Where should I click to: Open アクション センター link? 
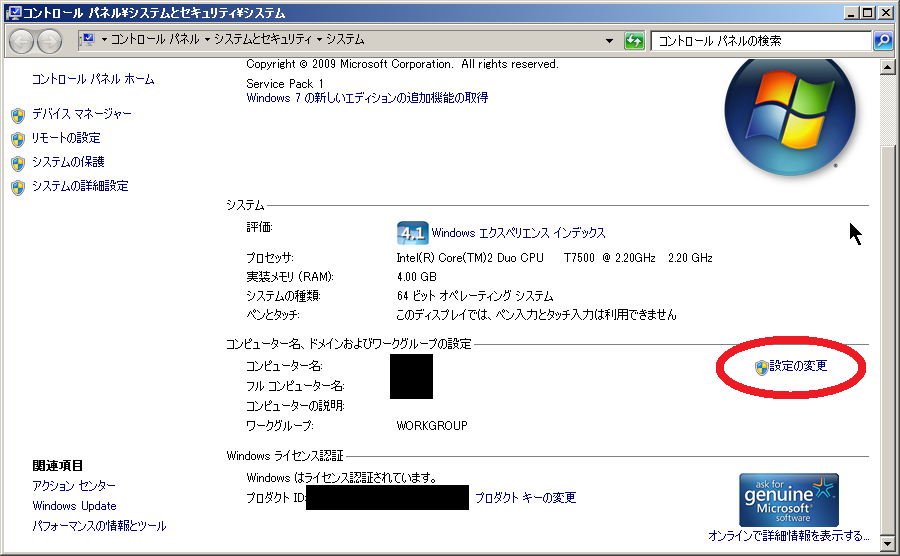[x=74, y=485]
